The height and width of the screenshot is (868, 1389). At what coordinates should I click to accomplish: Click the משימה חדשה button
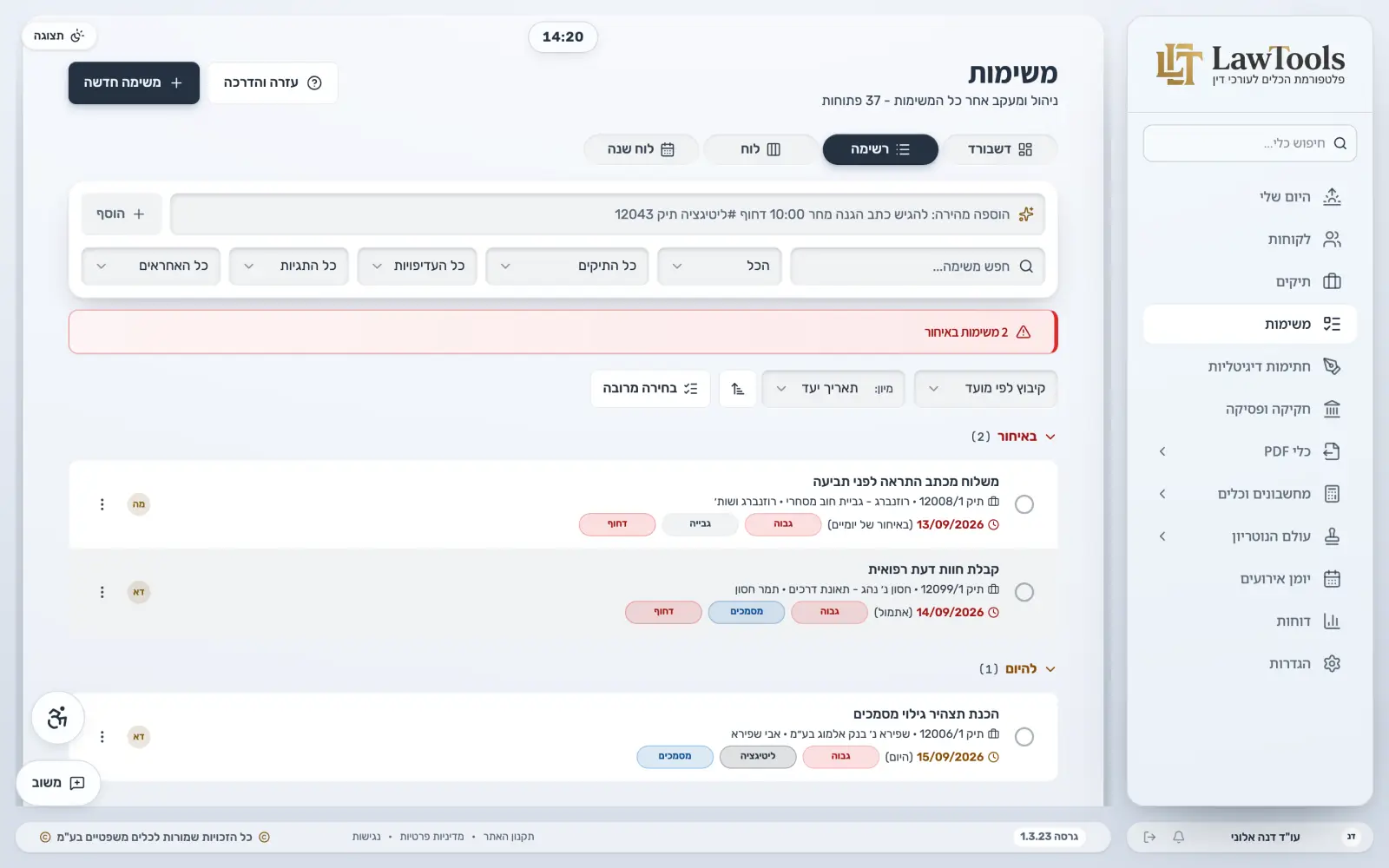(134, 82)
